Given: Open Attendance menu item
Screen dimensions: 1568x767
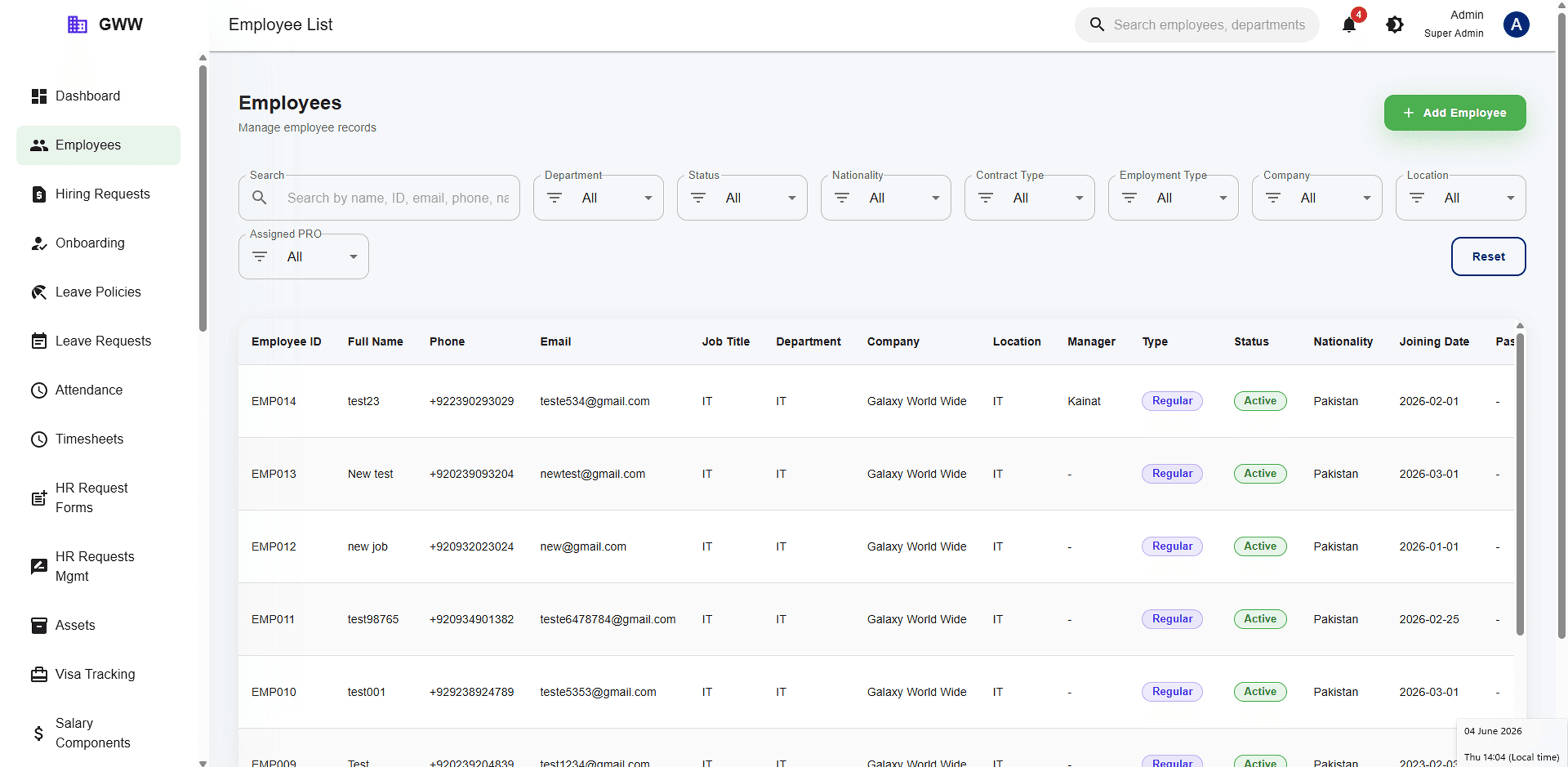Looking at the screenshot, I should tap(98, 390).
